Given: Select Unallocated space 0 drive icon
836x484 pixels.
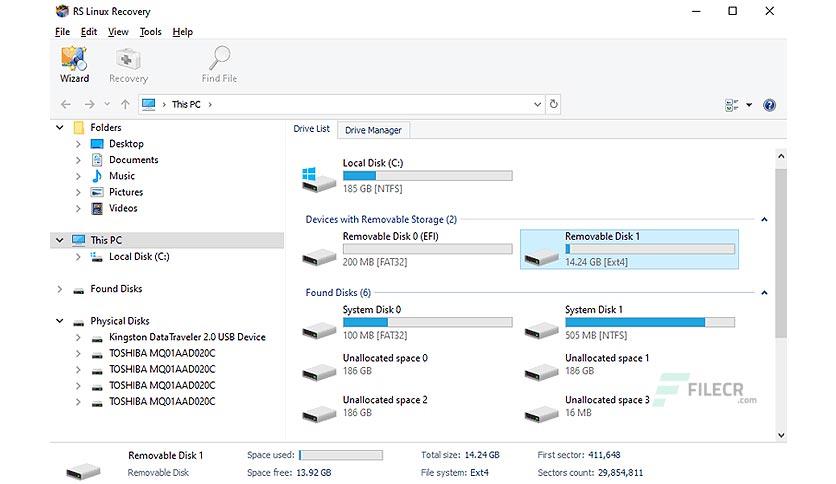Looking at the screenshot, I should click(x=319, y=372).
